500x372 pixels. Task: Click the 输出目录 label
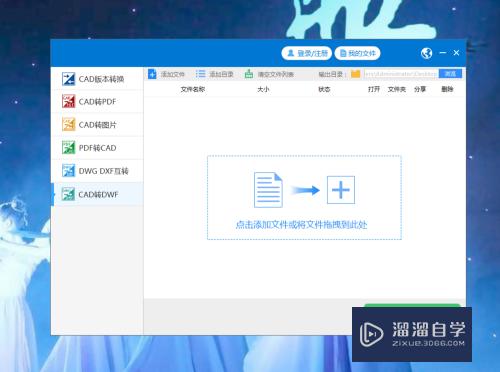331,74
